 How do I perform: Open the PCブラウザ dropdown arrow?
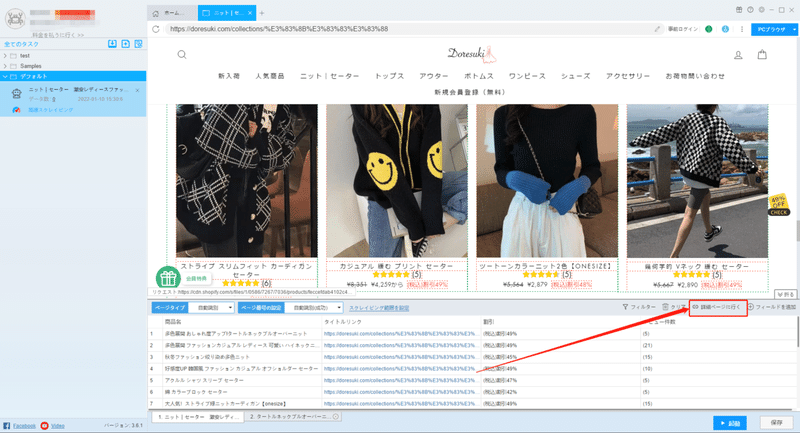(794, 30)
